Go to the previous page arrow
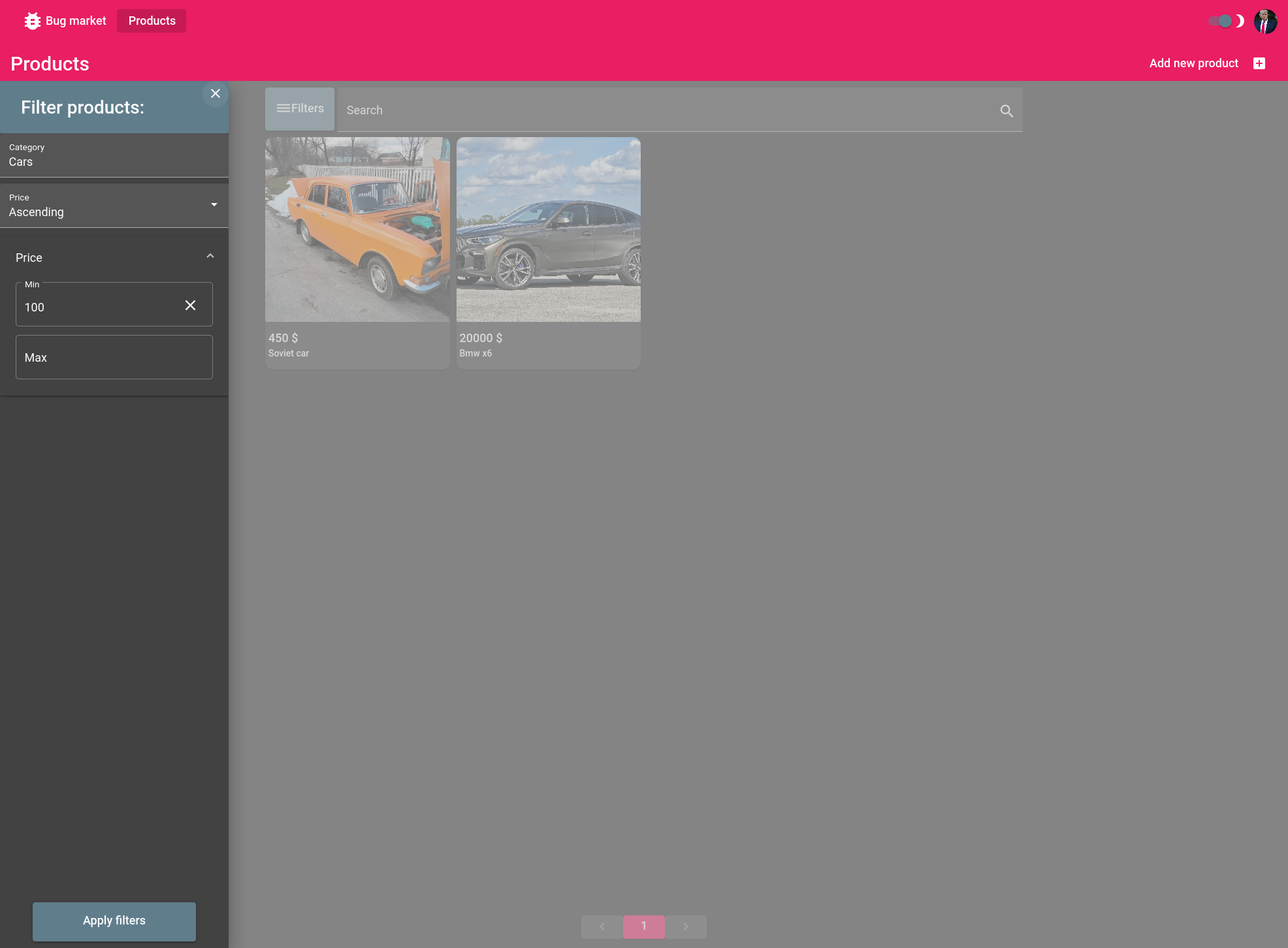Image resolution: width=1288 pixels, height=948 pixels. click(x=602, y=926)
